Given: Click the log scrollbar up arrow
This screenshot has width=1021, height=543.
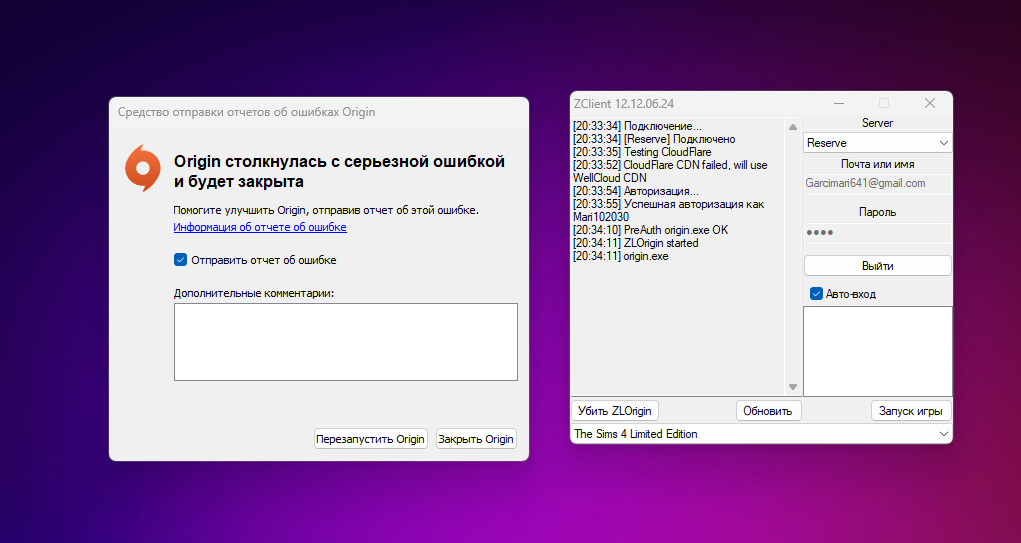Looking at the screenshot, I should pyautogui.click(x=793, y=127).
